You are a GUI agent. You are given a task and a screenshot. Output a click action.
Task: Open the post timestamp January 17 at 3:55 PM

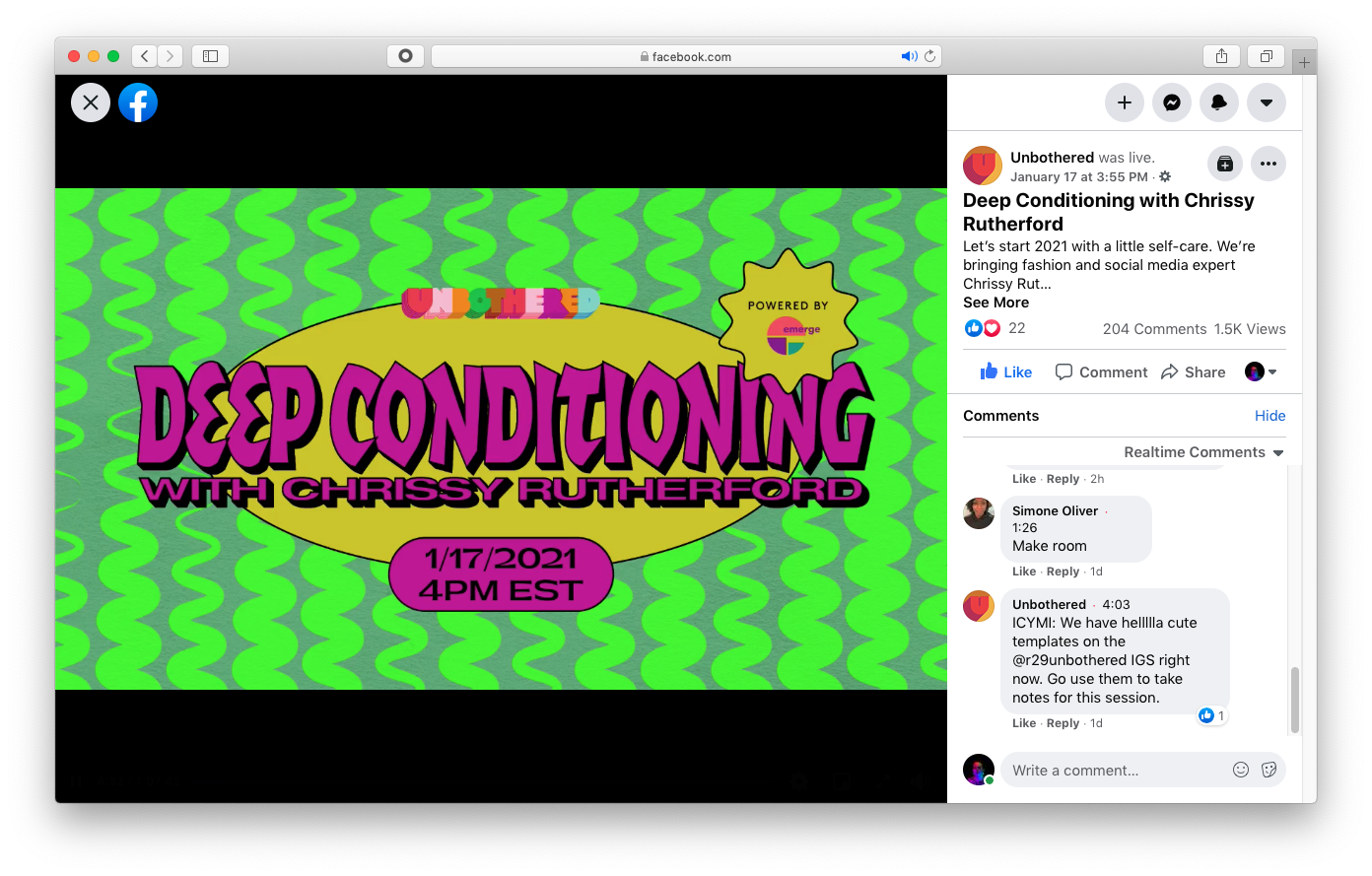tap(1079, 177)
